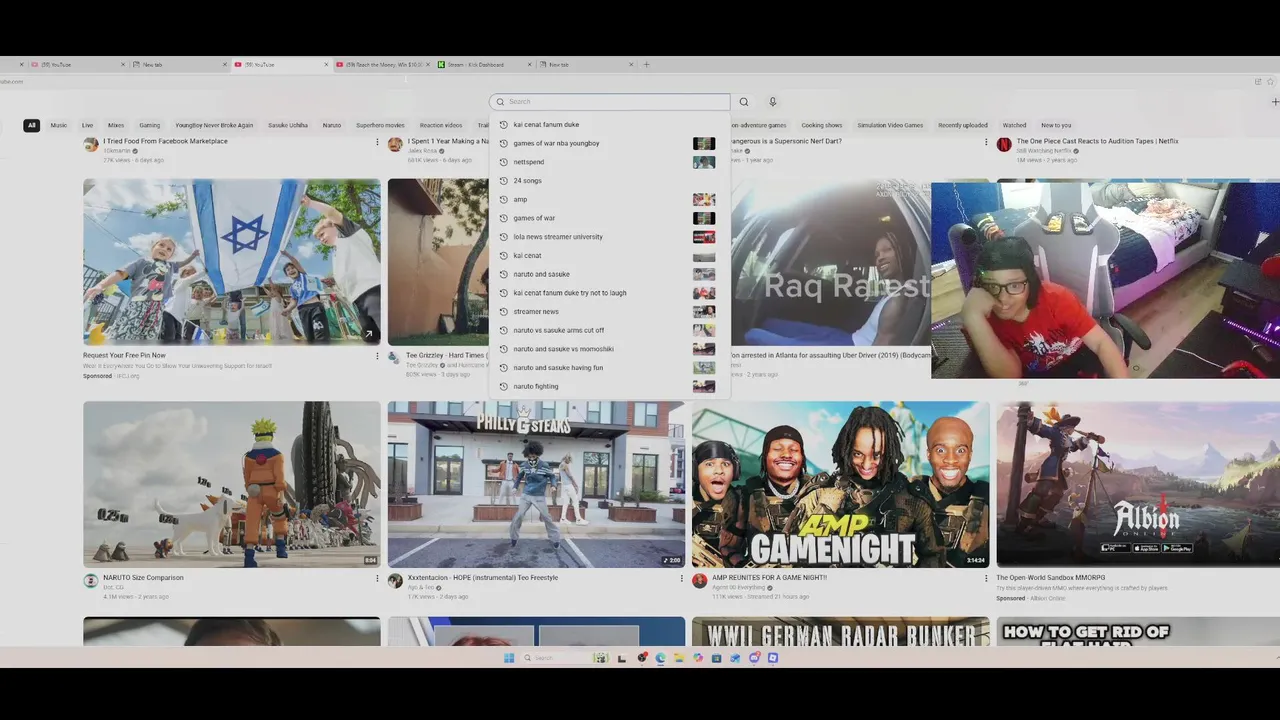Select the 'Live' filter chip
Screen dimensions: 1280x720
pyautogui.click(x=88, y=125)
